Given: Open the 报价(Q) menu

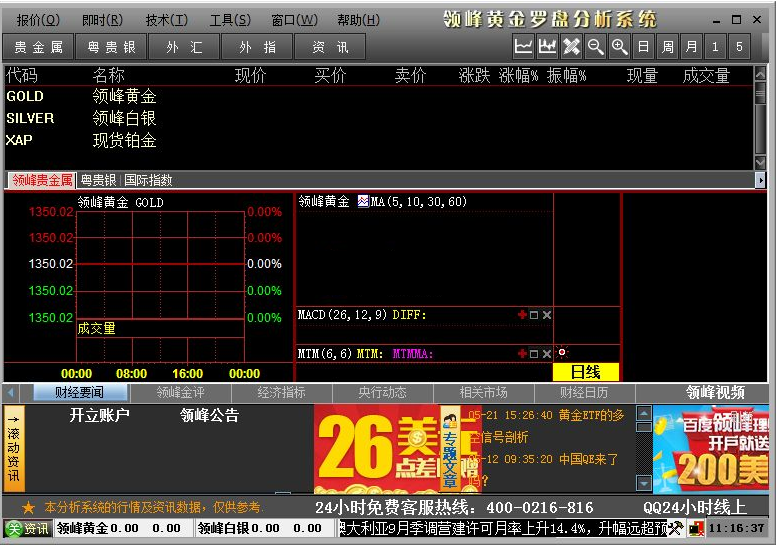Looking at the screenshot, I should point(38,20).
